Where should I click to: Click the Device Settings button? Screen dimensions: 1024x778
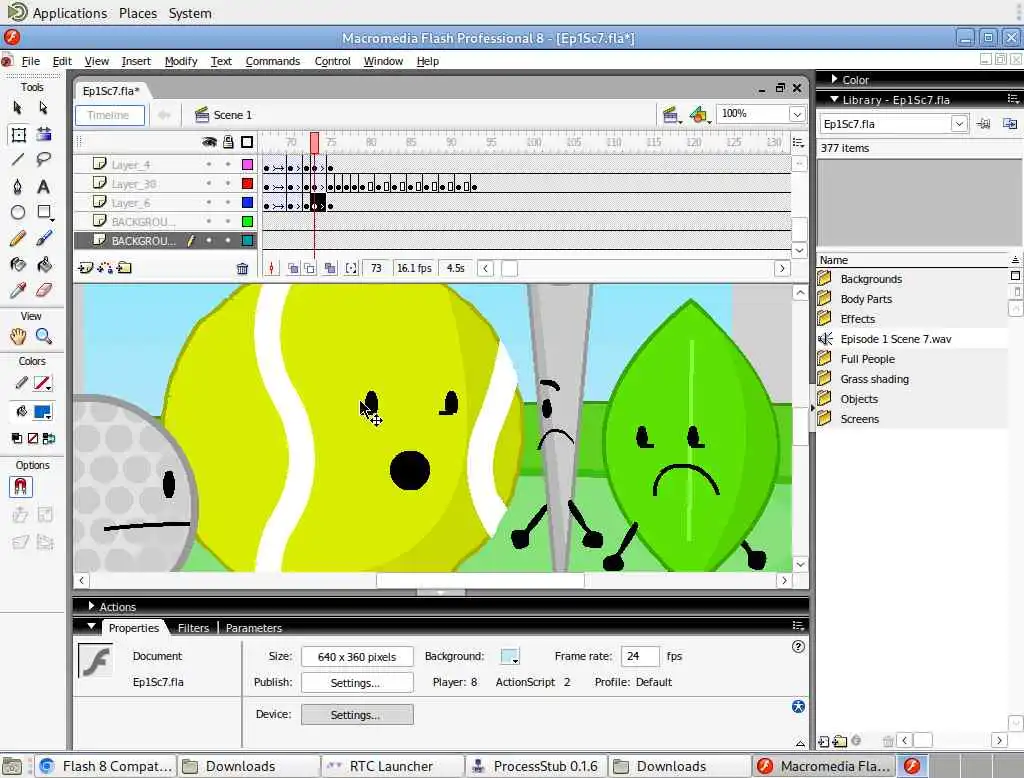pyautogui.click(x=357, y=715)
